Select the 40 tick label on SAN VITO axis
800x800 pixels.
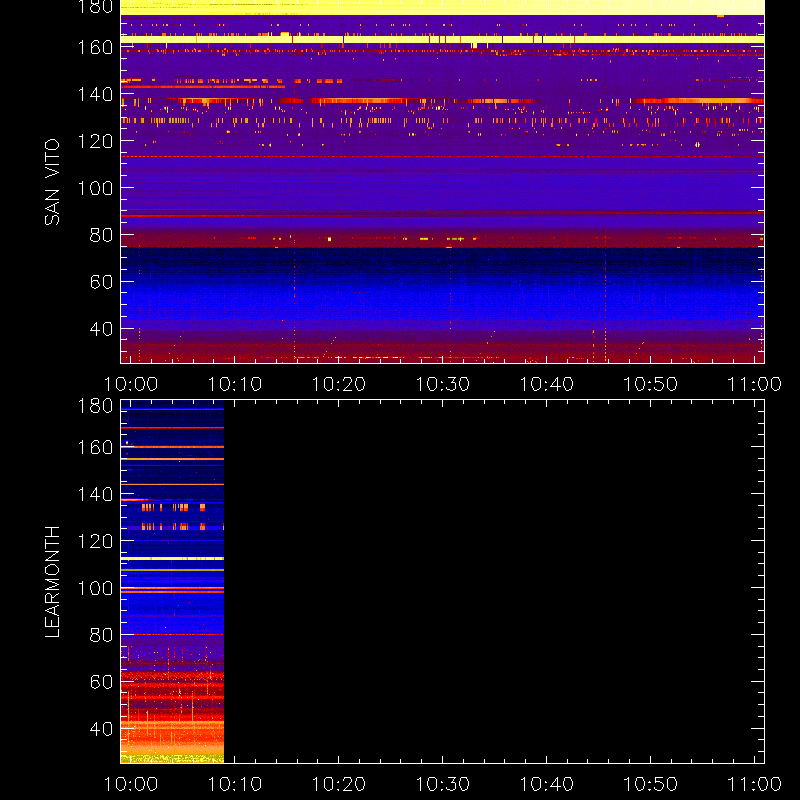101,329
